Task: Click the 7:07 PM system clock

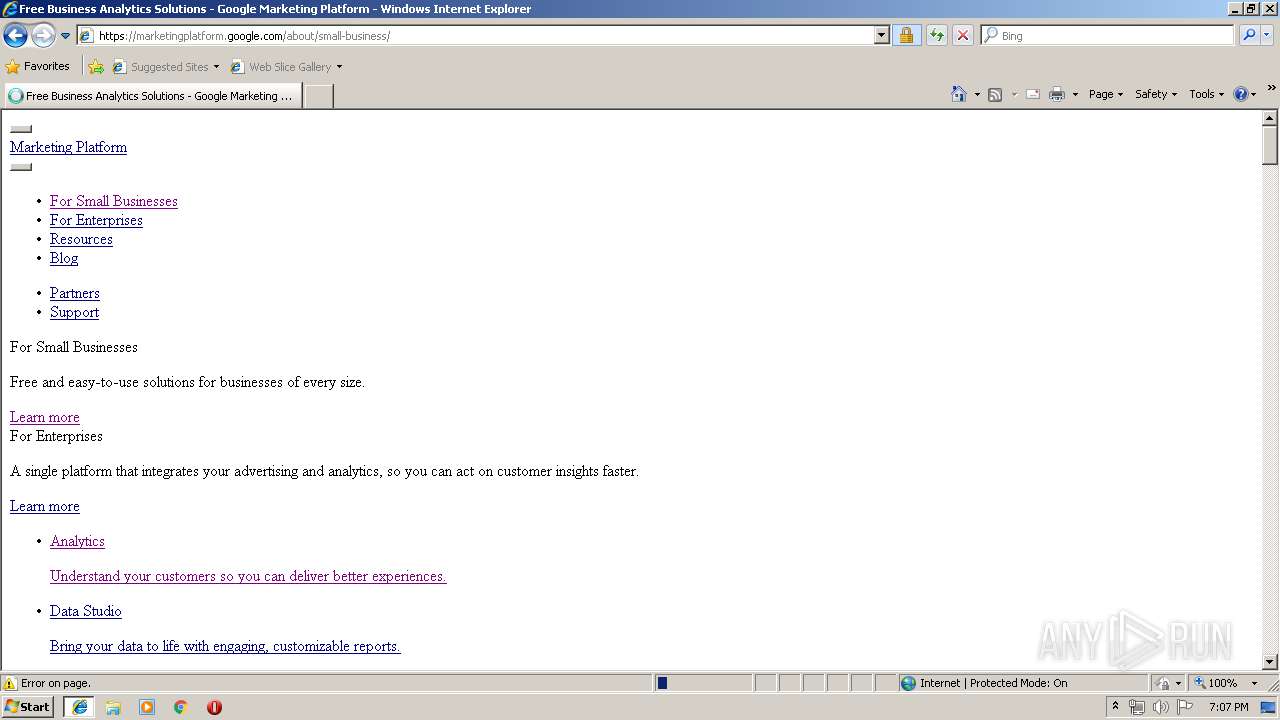Action: [1228, 707]
